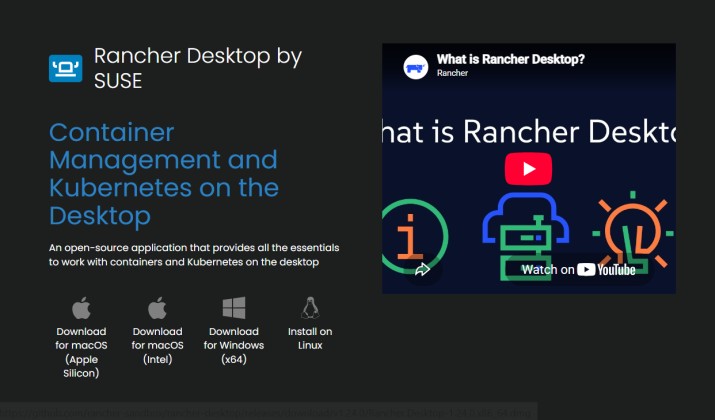Download for macOS (Intel) link
The height and width of the screenshot is (420, 715).
(157, 345)
